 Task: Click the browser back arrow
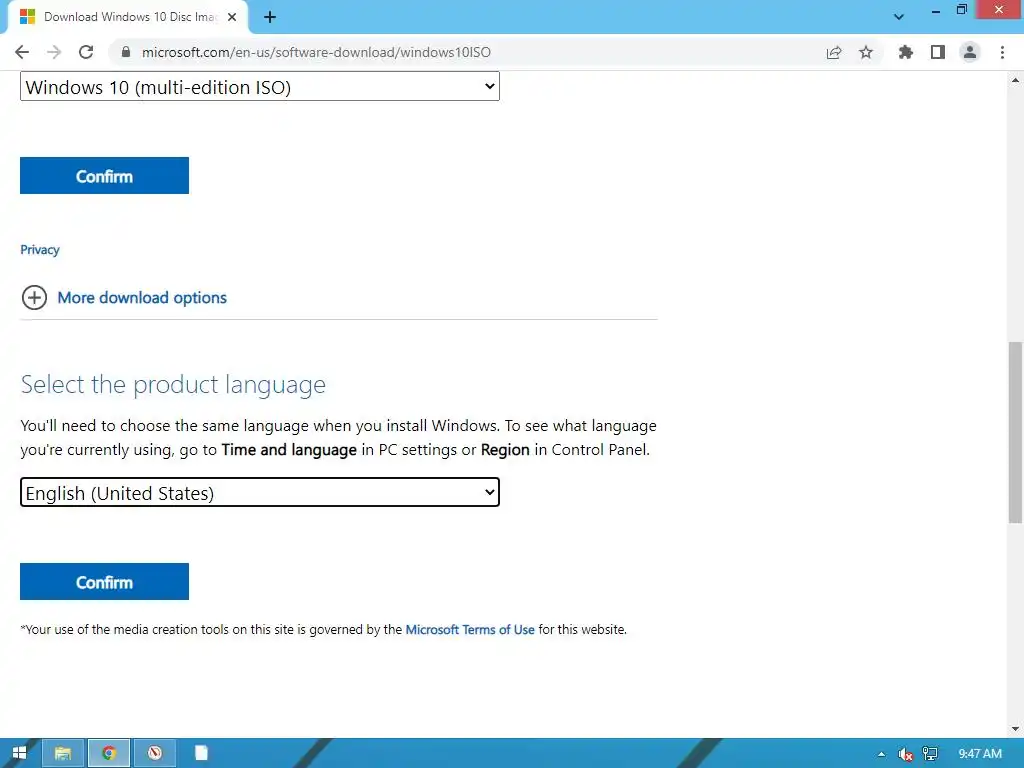point(22,52)
